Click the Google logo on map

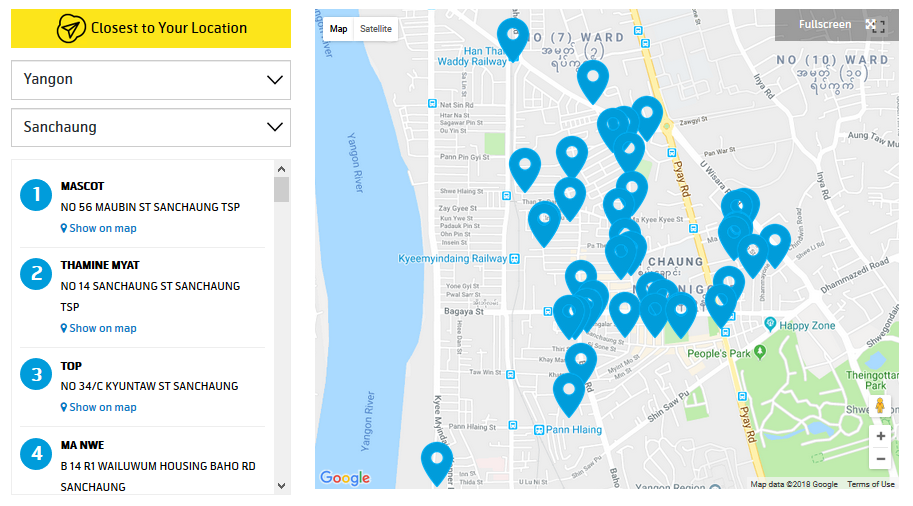pyautogui.click(x=345, y=477)
